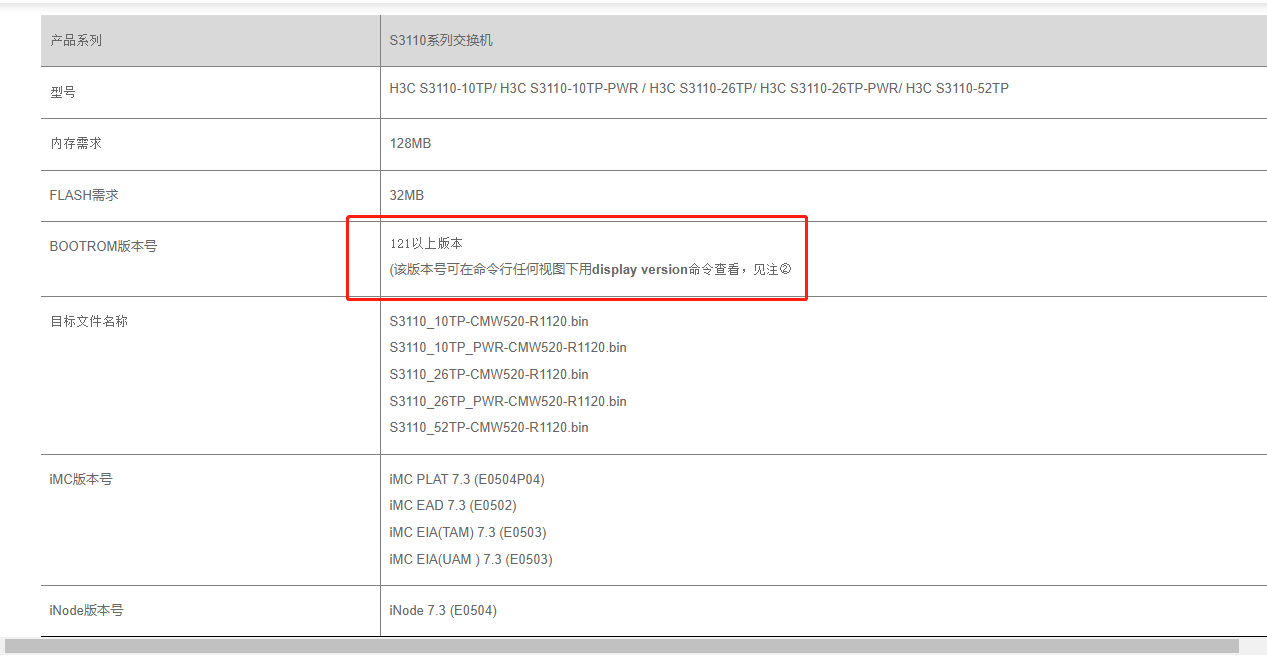
Task: Select 'iMC EAD 7.3 (E0502)' text
Action: pos(453,506)
